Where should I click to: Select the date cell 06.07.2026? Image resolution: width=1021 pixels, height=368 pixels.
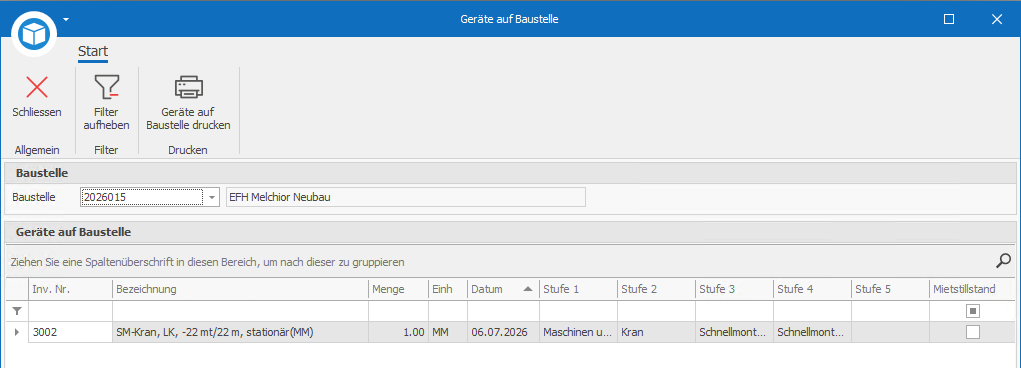[x=503, y=332]
